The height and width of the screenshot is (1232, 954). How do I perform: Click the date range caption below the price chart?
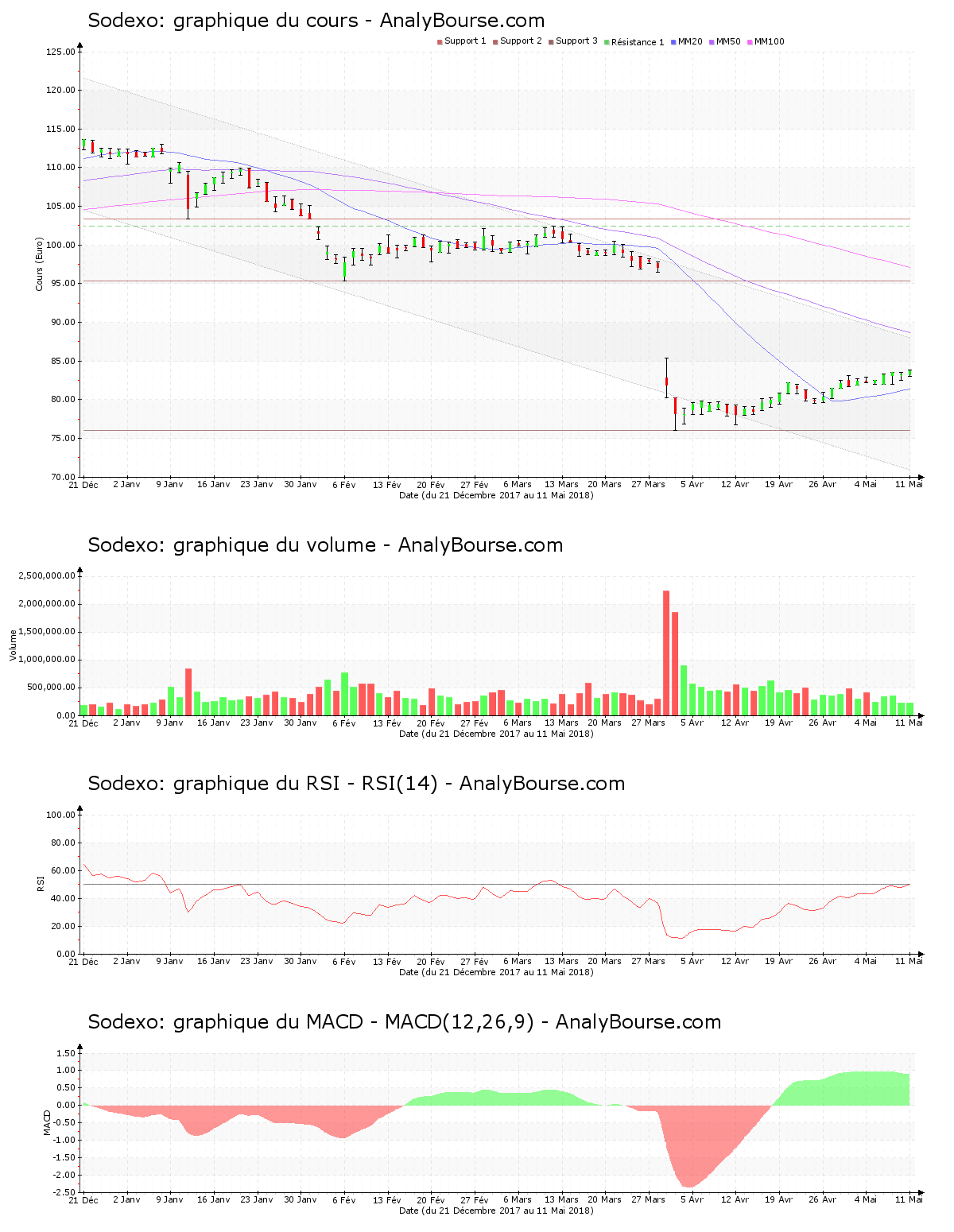click(x=496, y=495)
